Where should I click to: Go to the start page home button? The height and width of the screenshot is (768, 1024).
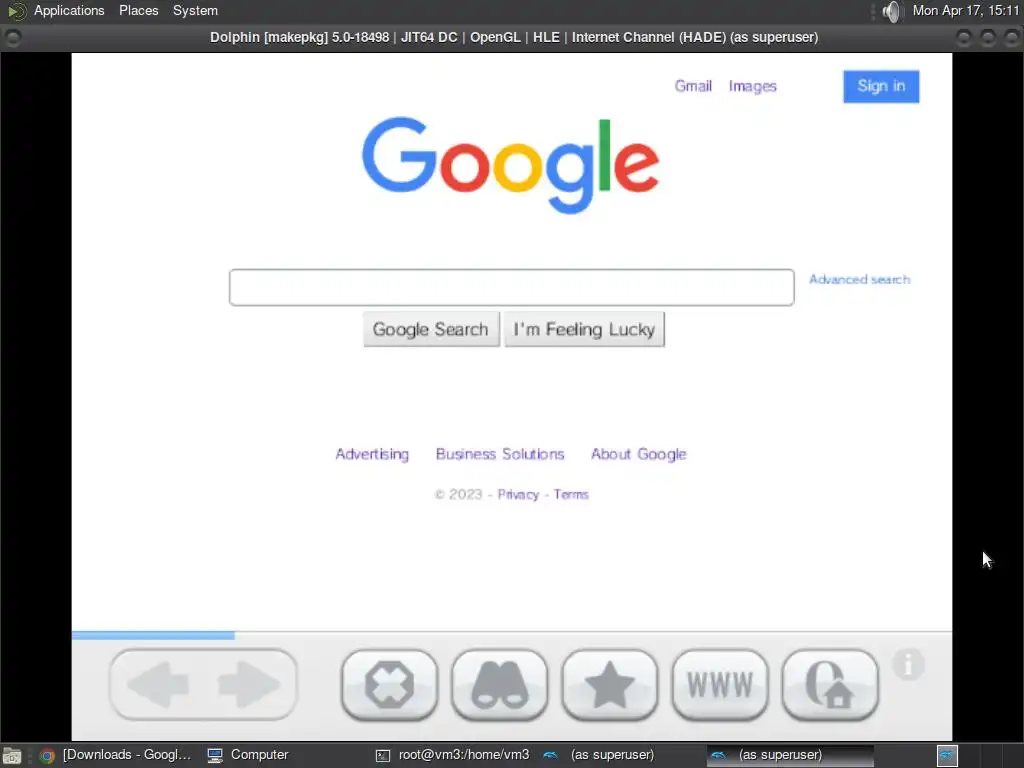click(830, 684)
